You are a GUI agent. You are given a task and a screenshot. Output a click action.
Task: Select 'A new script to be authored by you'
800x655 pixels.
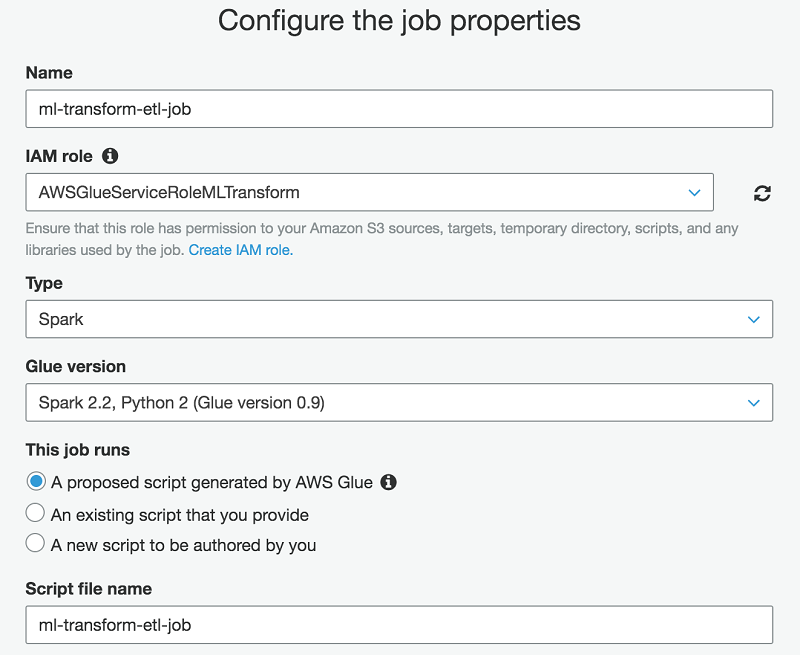coord(36,544)
